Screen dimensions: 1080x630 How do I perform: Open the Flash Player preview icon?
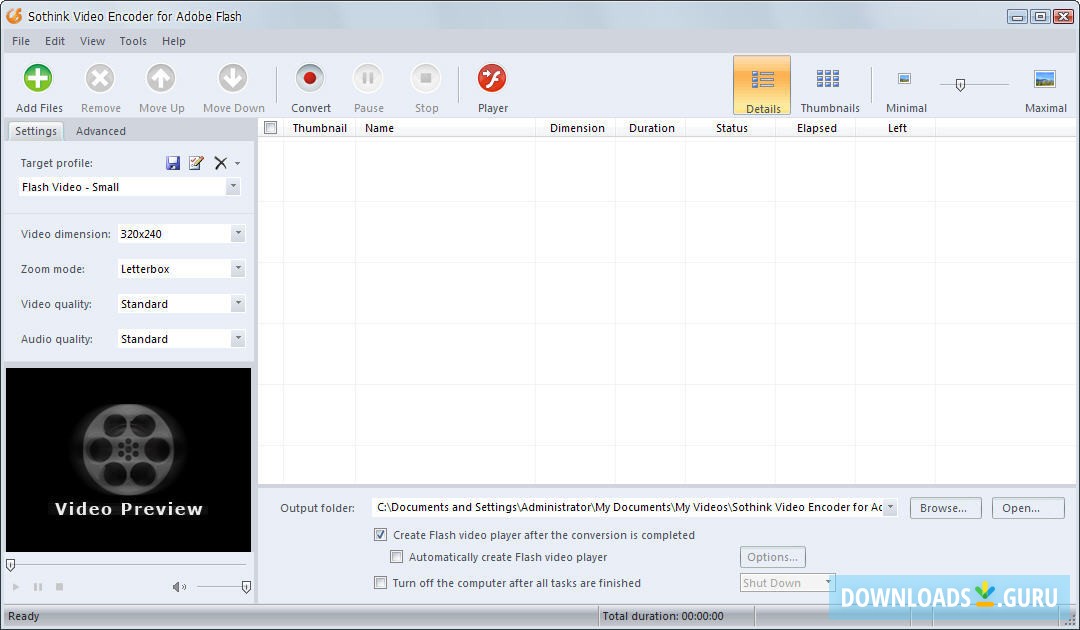(x=492, y=77)
